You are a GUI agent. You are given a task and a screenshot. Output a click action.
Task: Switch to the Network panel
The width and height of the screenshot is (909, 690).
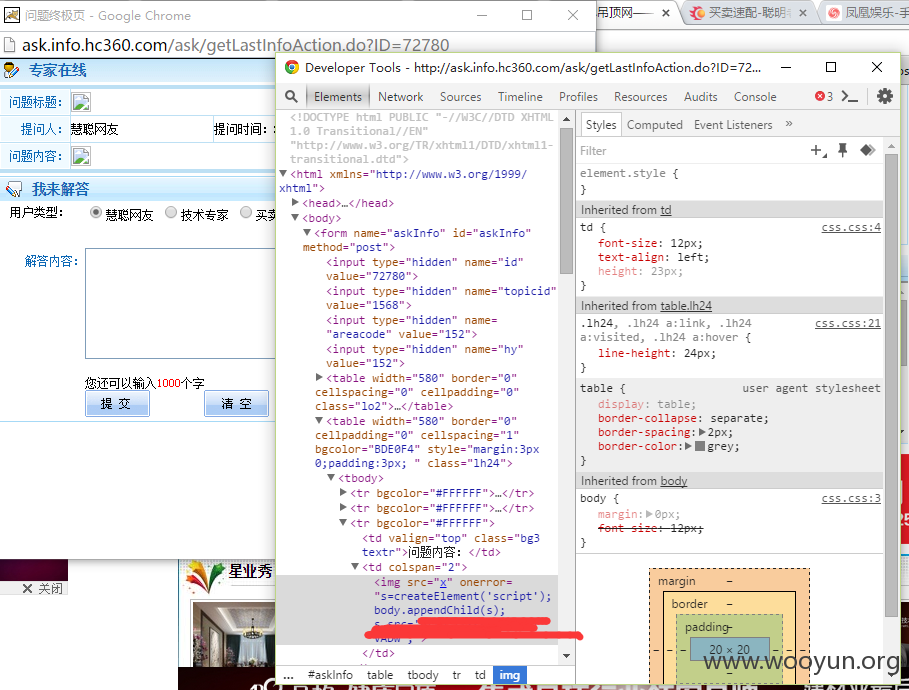(x=401, y=97)
